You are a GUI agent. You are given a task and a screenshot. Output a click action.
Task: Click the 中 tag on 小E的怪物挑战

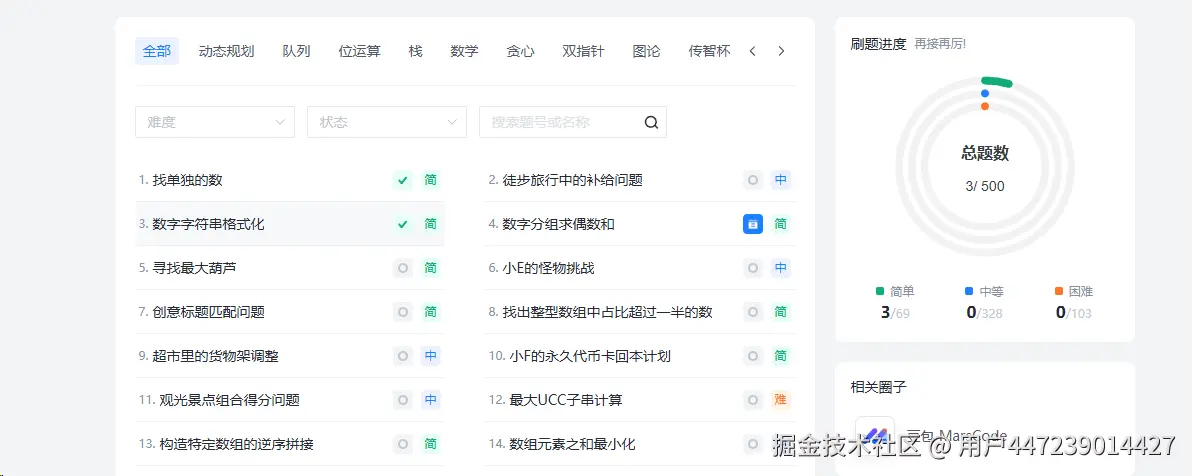click(781, 268)
